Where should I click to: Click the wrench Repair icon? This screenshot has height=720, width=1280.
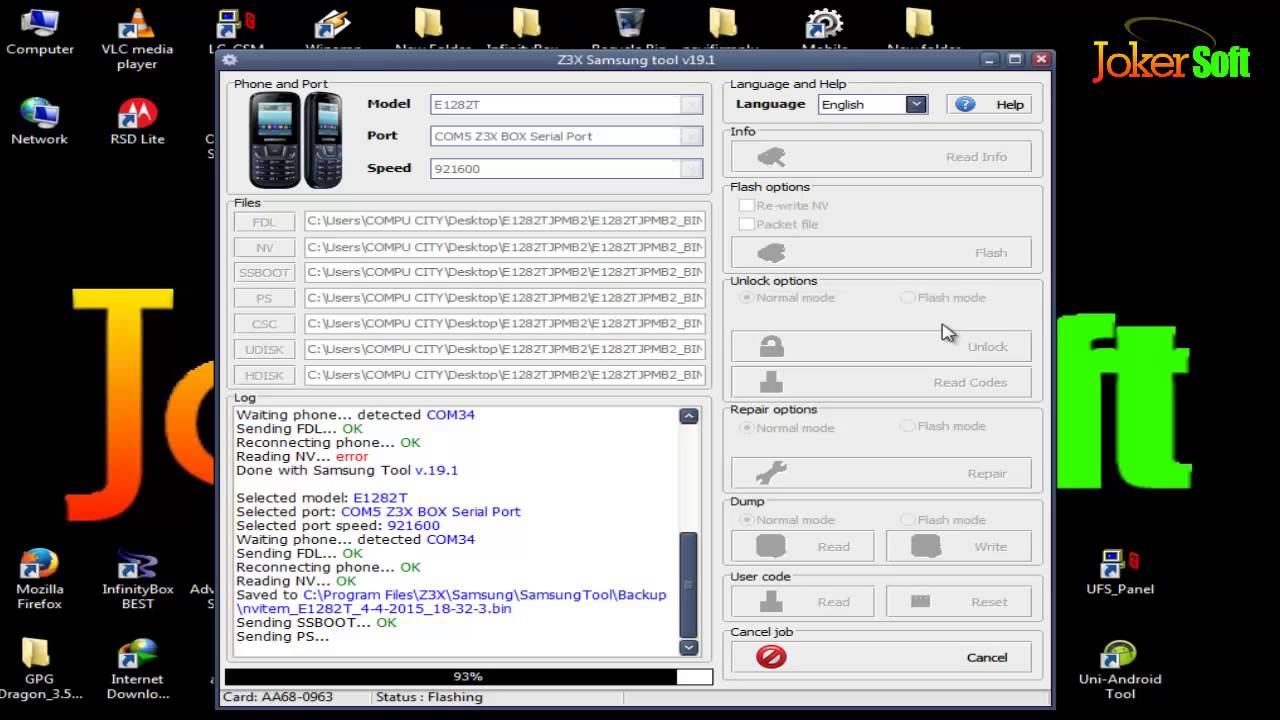pyautogui.click(x=771, y=473)
